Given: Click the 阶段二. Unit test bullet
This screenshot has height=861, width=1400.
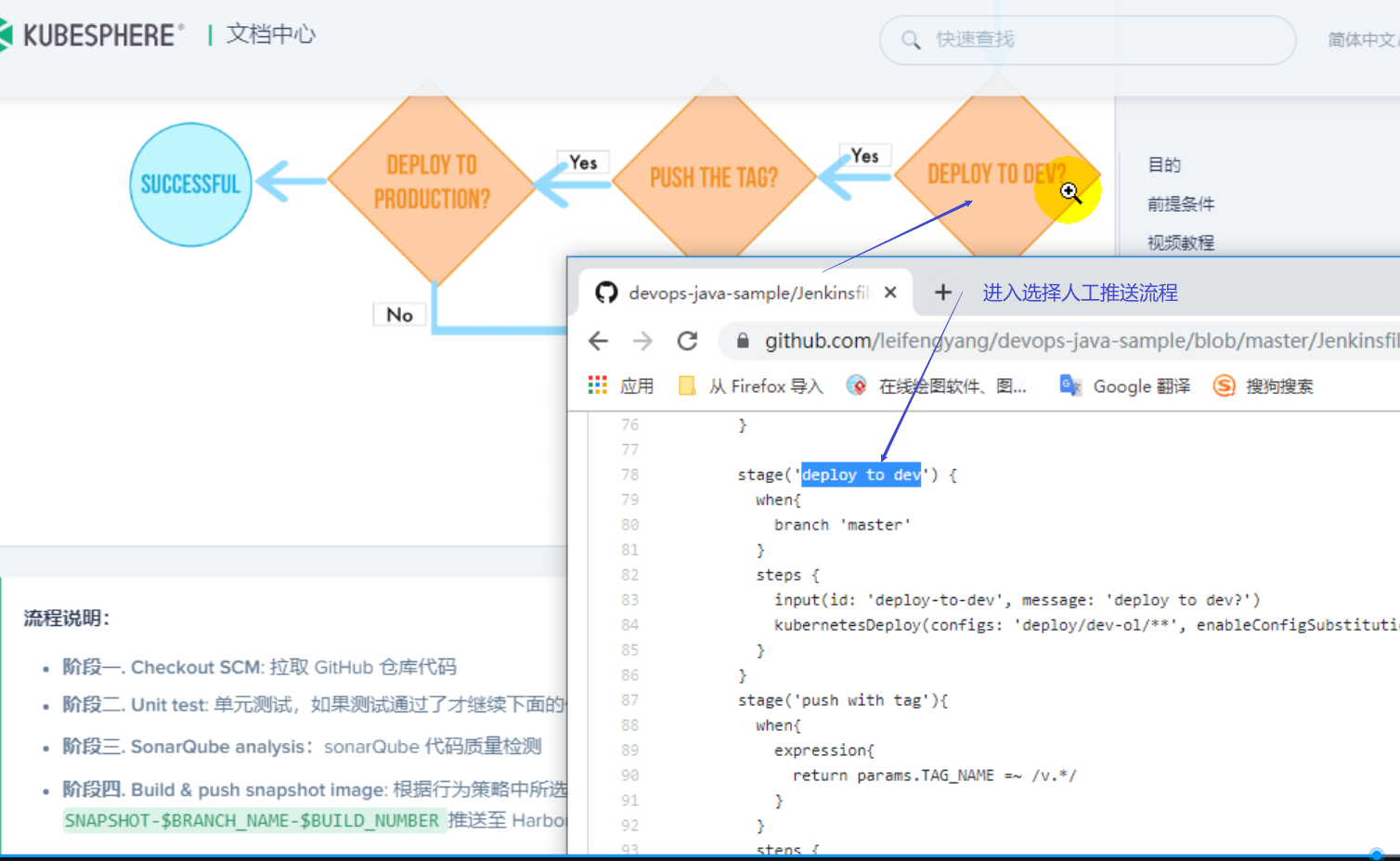Looking at the screenshot, I should coord(314,705).
